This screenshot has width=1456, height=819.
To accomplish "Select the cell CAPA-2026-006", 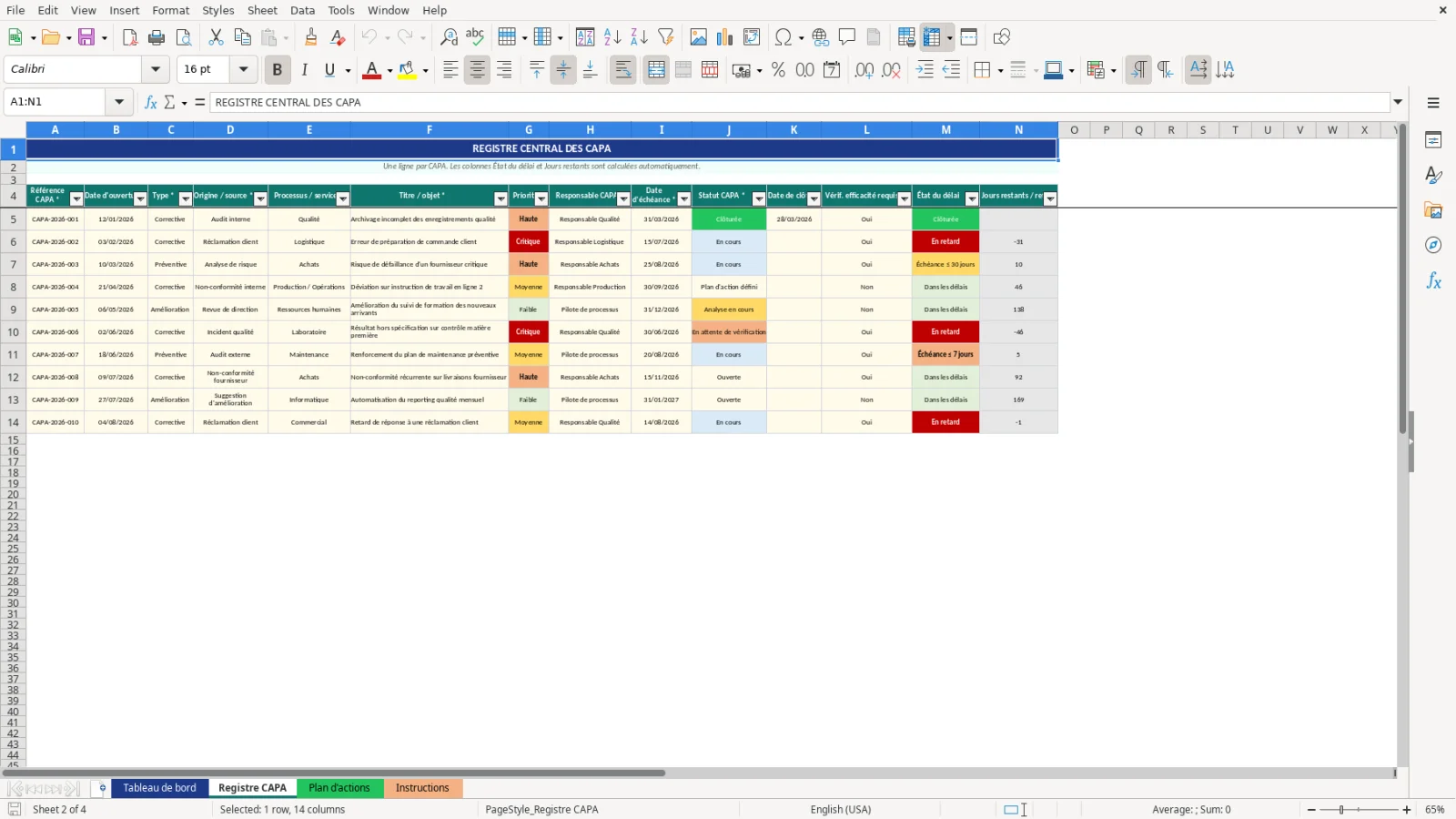I will coord(56,332).
